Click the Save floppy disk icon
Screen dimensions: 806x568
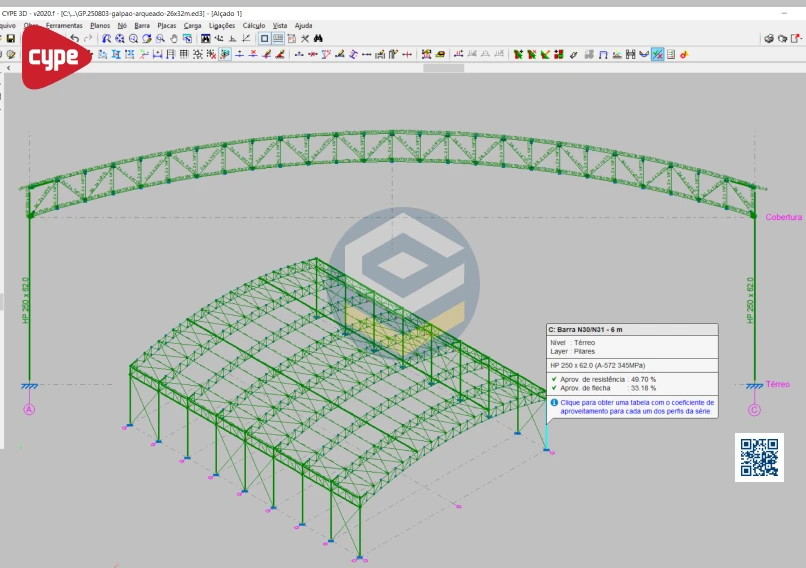pos(10,39)
